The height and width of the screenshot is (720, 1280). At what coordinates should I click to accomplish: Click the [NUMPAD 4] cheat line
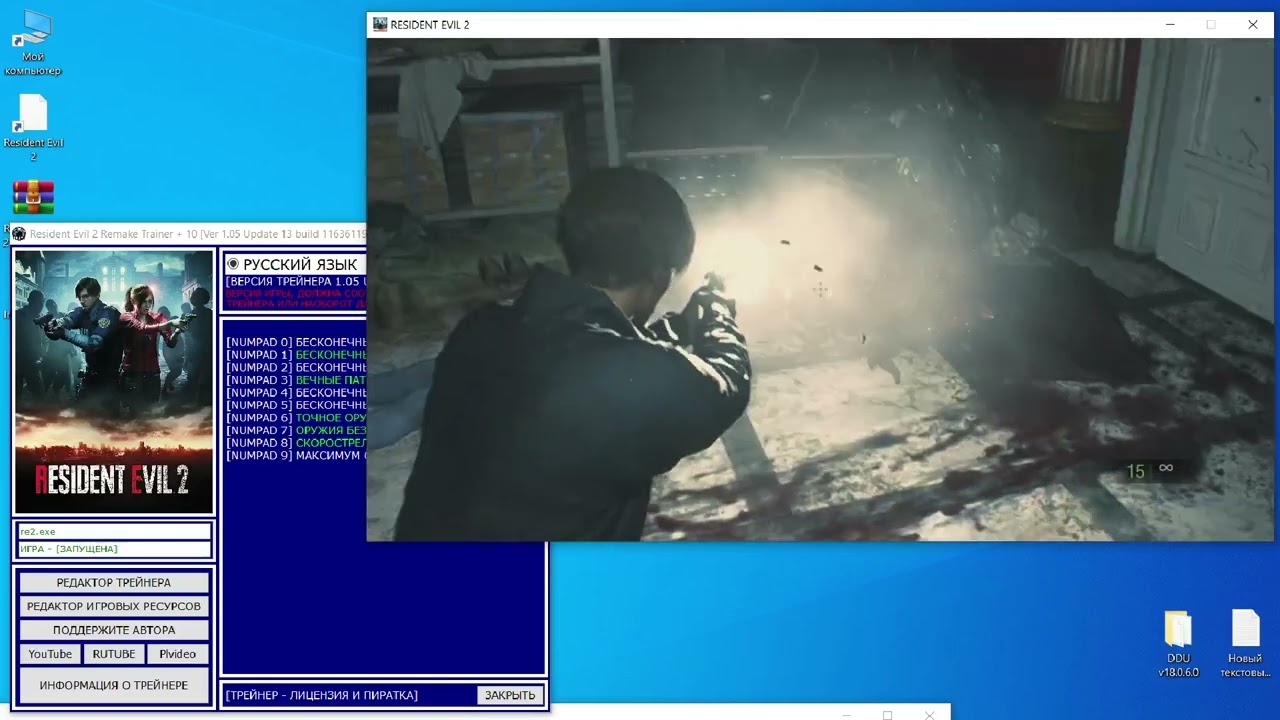(x=296, y=392)
